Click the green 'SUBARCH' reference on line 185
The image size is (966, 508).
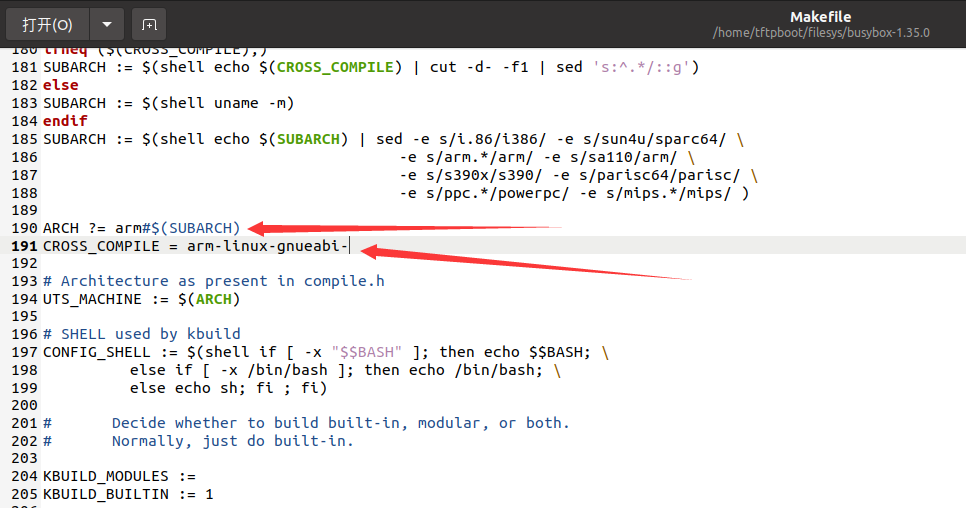coord(308,139)
